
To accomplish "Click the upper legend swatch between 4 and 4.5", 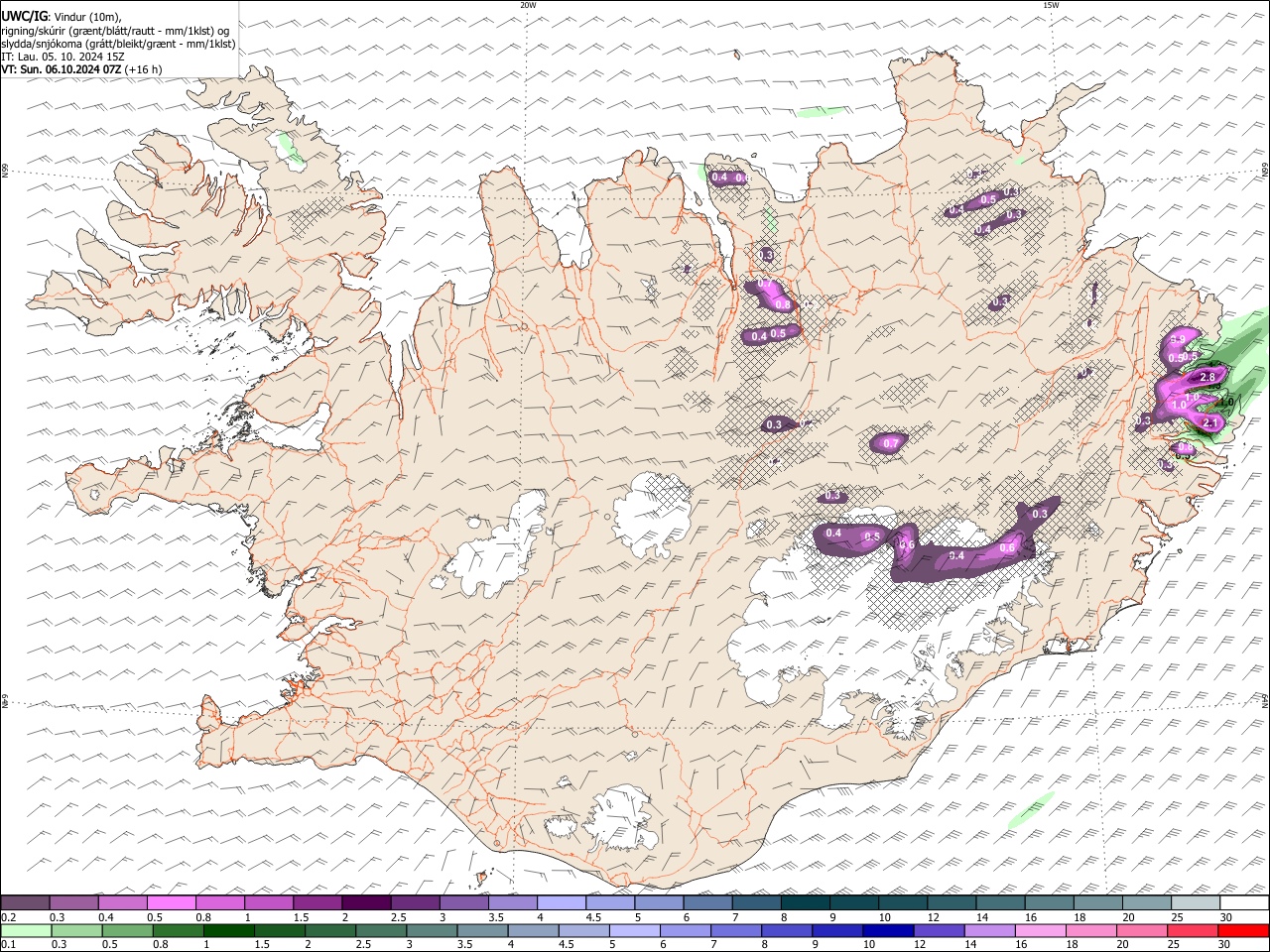I will coord(562,903).
